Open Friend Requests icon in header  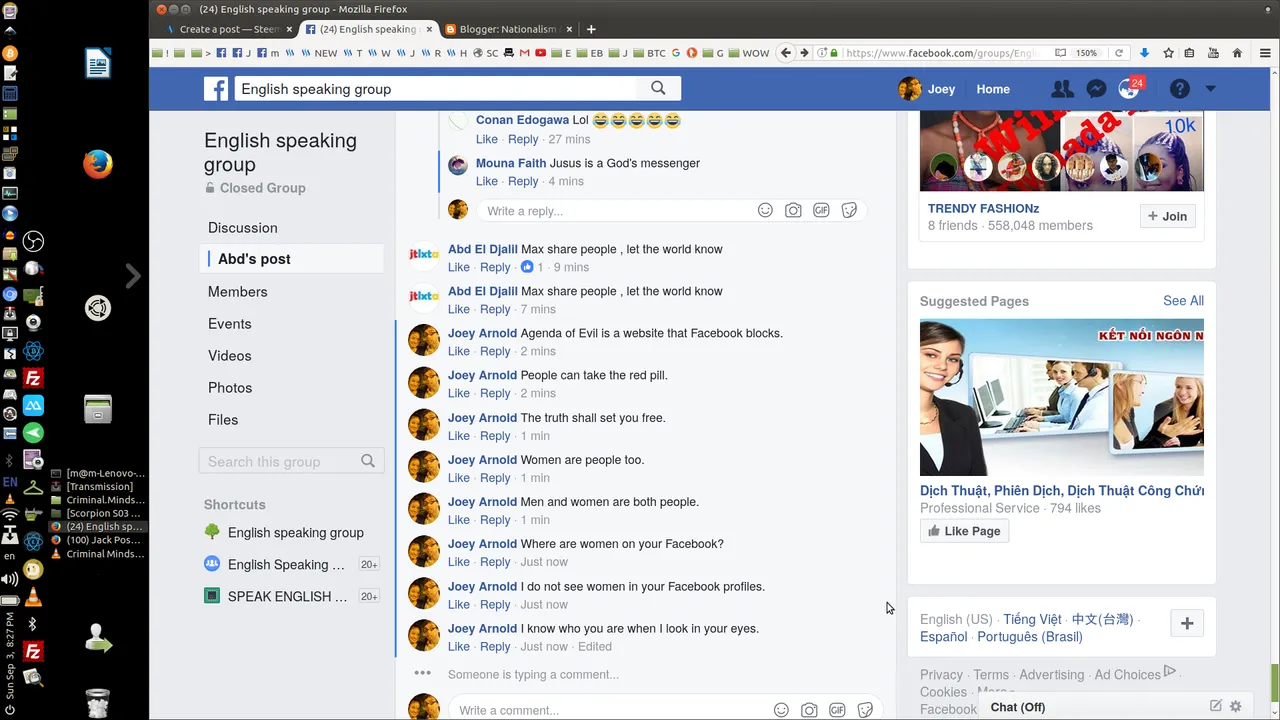click(x=1062, y=89)
